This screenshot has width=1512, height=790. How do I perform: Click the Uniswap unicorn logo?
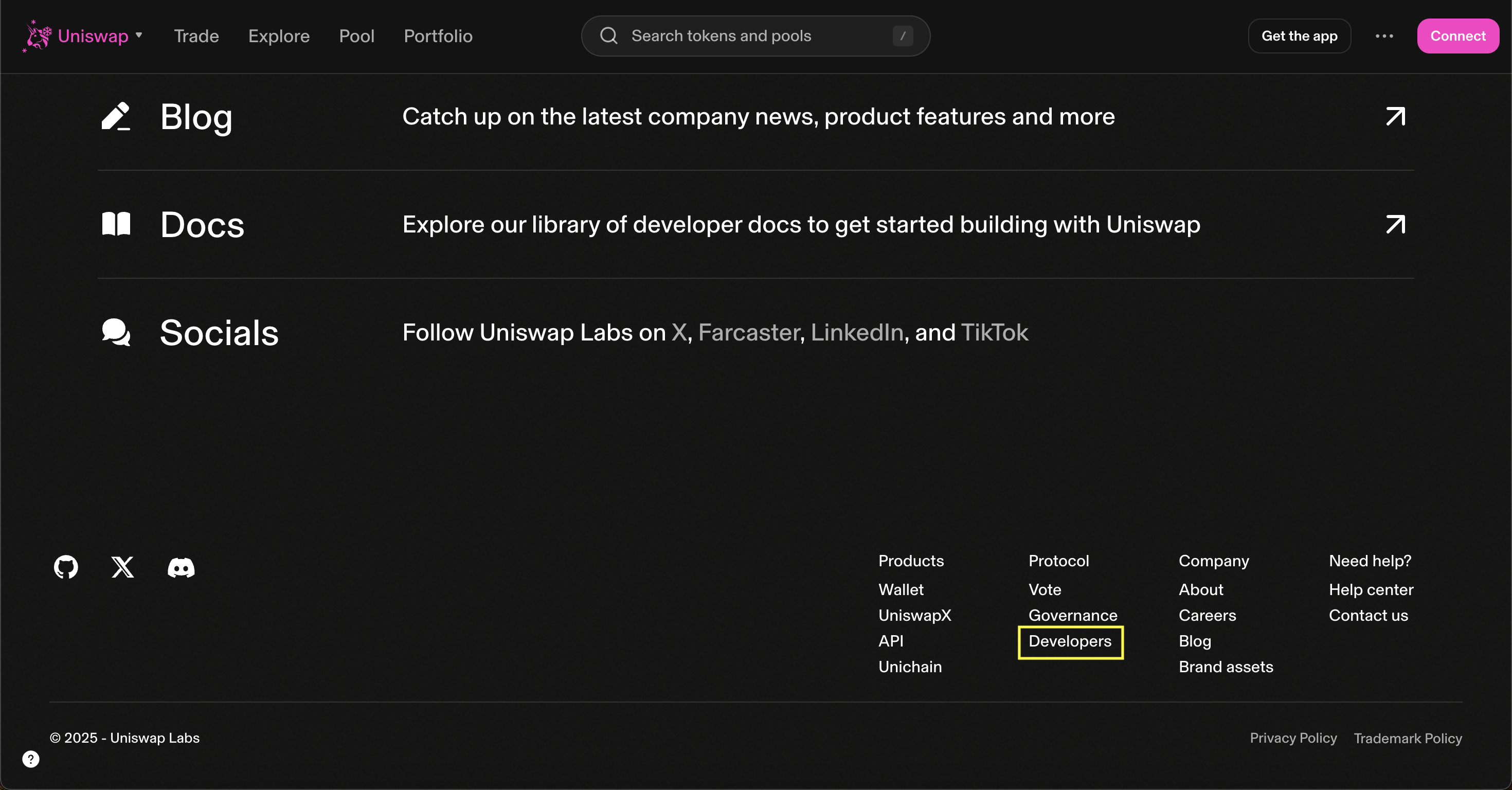[38, 36]
